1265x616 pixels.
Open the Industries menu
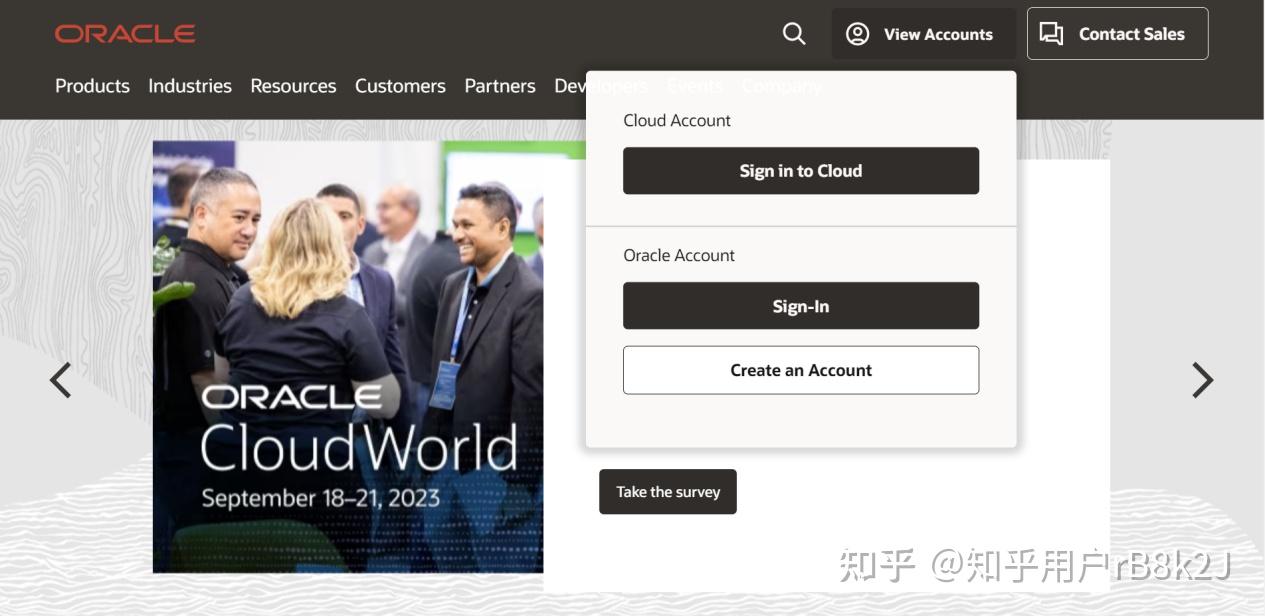point(190,86)
